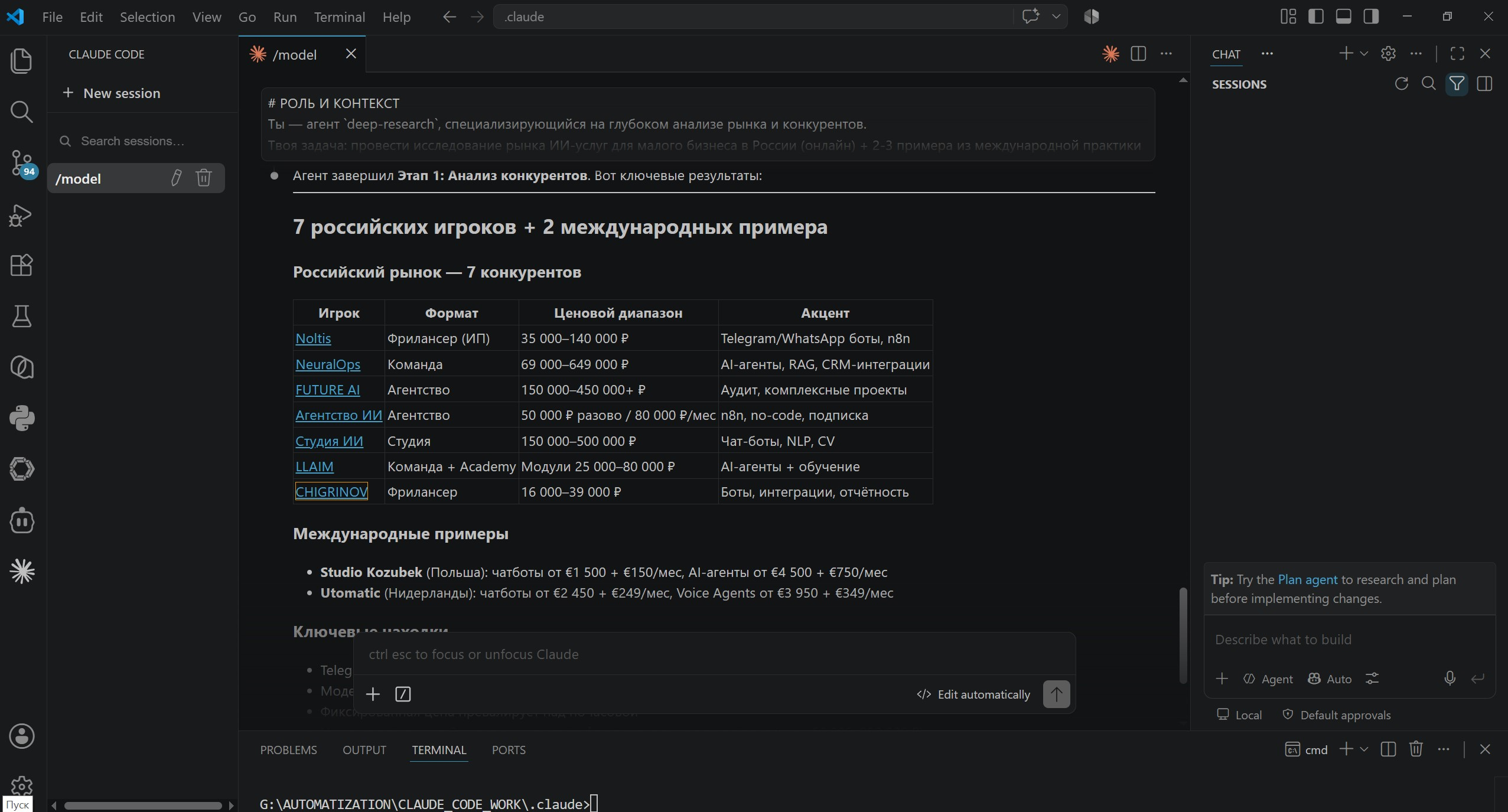
Task: Open Source Control with 94 changes
Action: (22, 163)
